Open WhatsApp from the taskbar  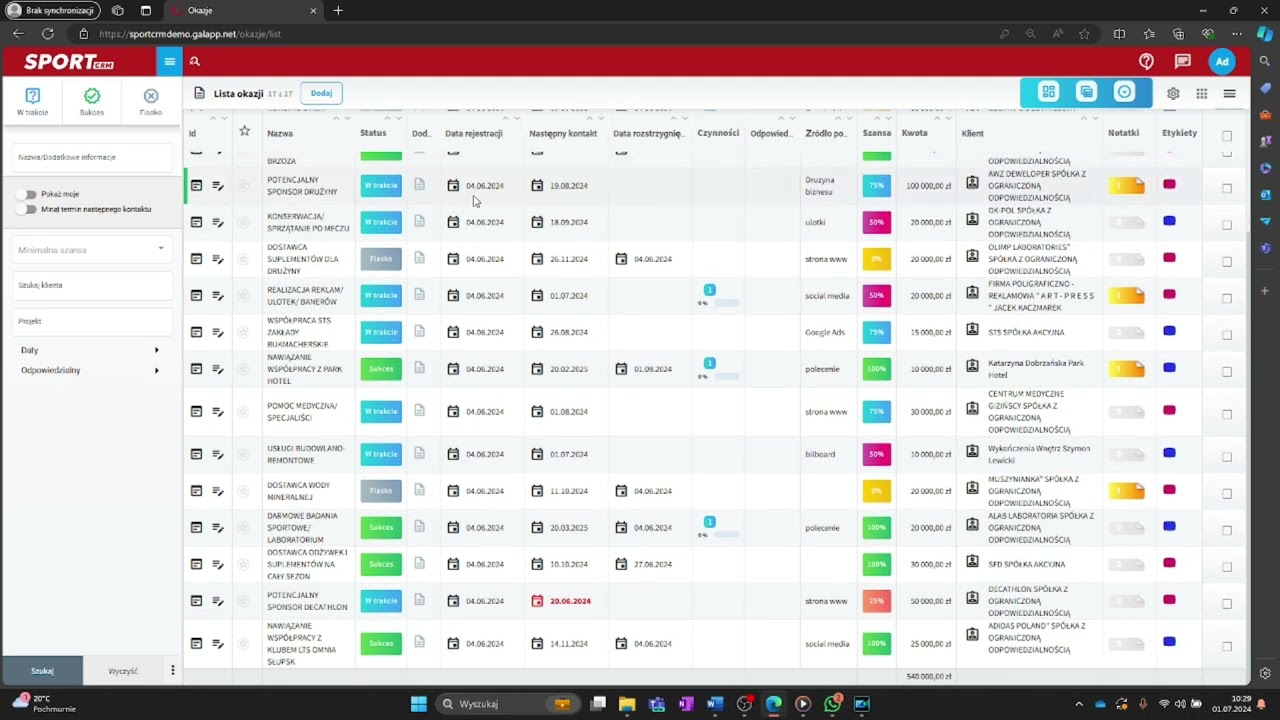point(832,704)
